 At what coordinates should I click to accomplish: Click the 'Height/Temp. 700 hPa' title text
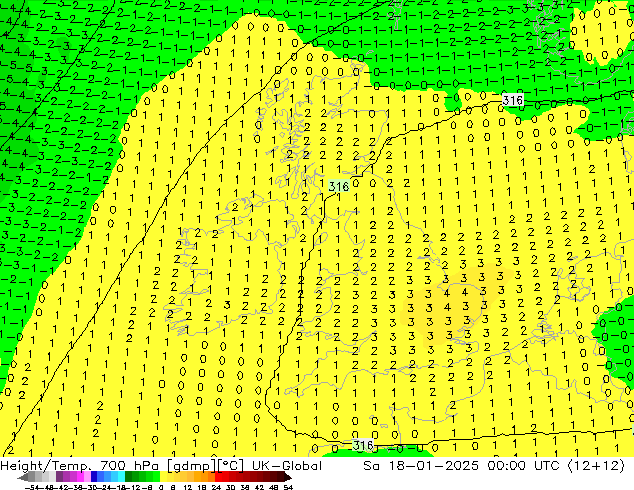tap(82, 466)
